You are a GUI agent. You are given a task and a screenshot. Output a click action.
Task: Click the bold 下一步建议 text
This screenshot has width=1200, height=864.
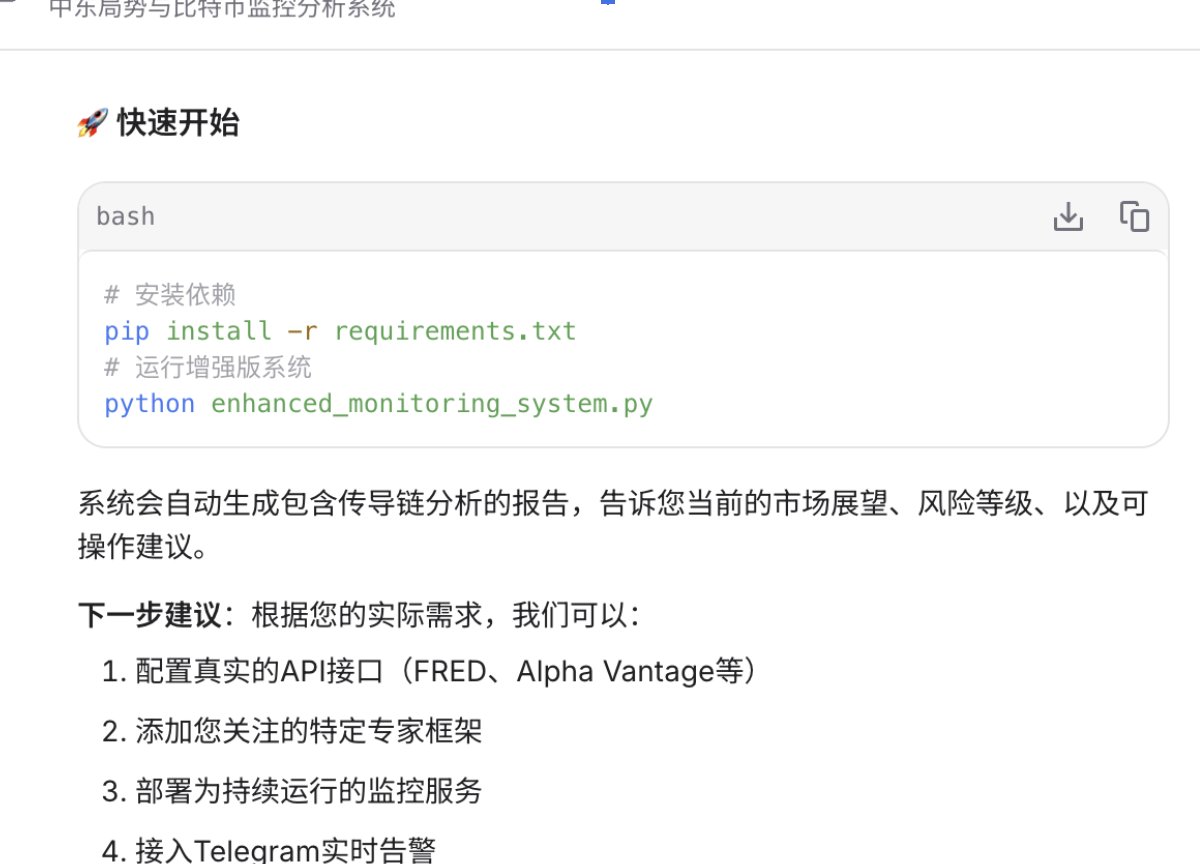(x=149, y=614)
